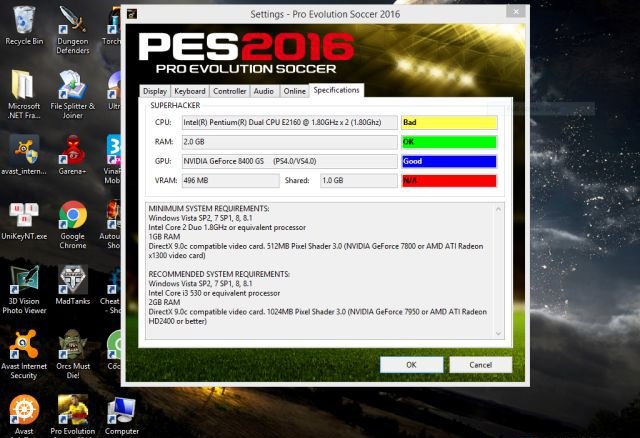Click the SUPERHACKER group label

click(175, 105)
